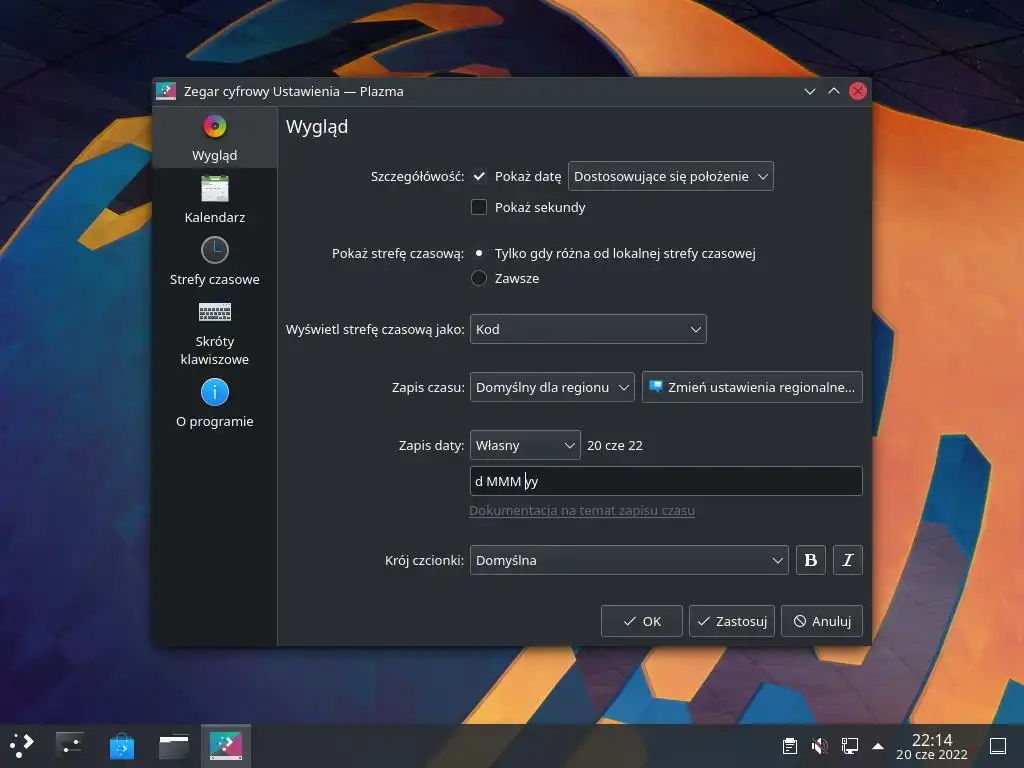Select the Plasma settings window taskbar entry
This screenshot has width=1024, height=768.
[226, 745]
